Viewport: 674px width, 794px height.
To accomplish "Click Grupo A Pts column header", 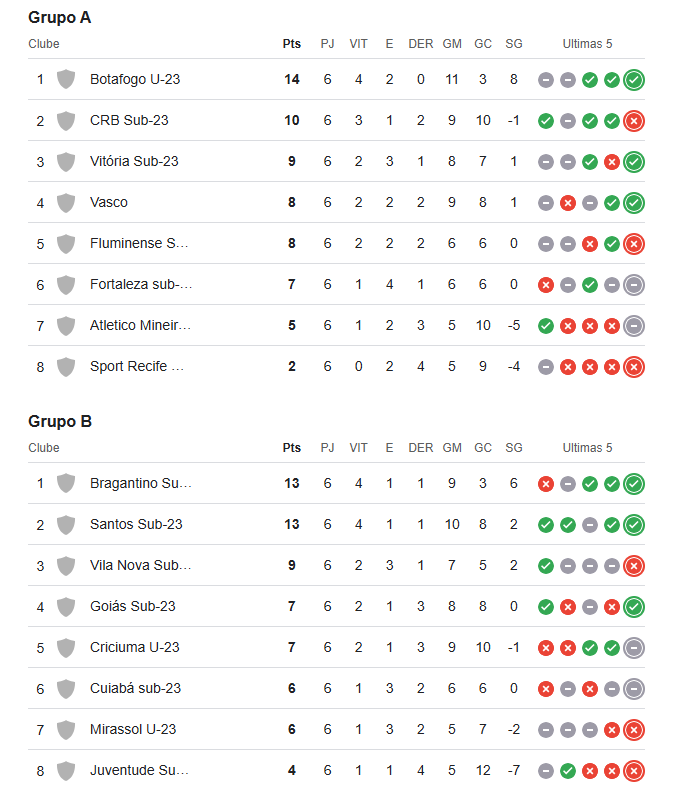I will pos(292,44).
